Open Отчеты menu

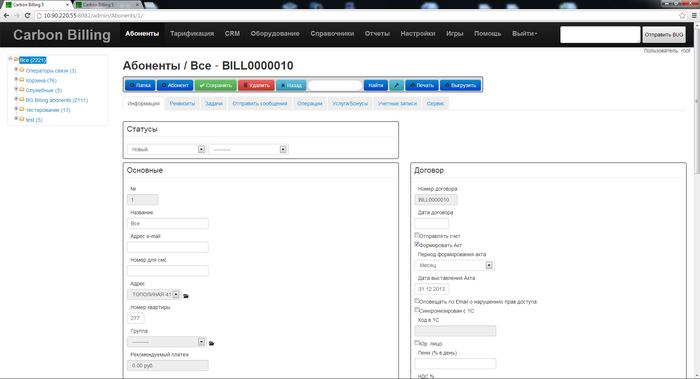coord(377,33)
